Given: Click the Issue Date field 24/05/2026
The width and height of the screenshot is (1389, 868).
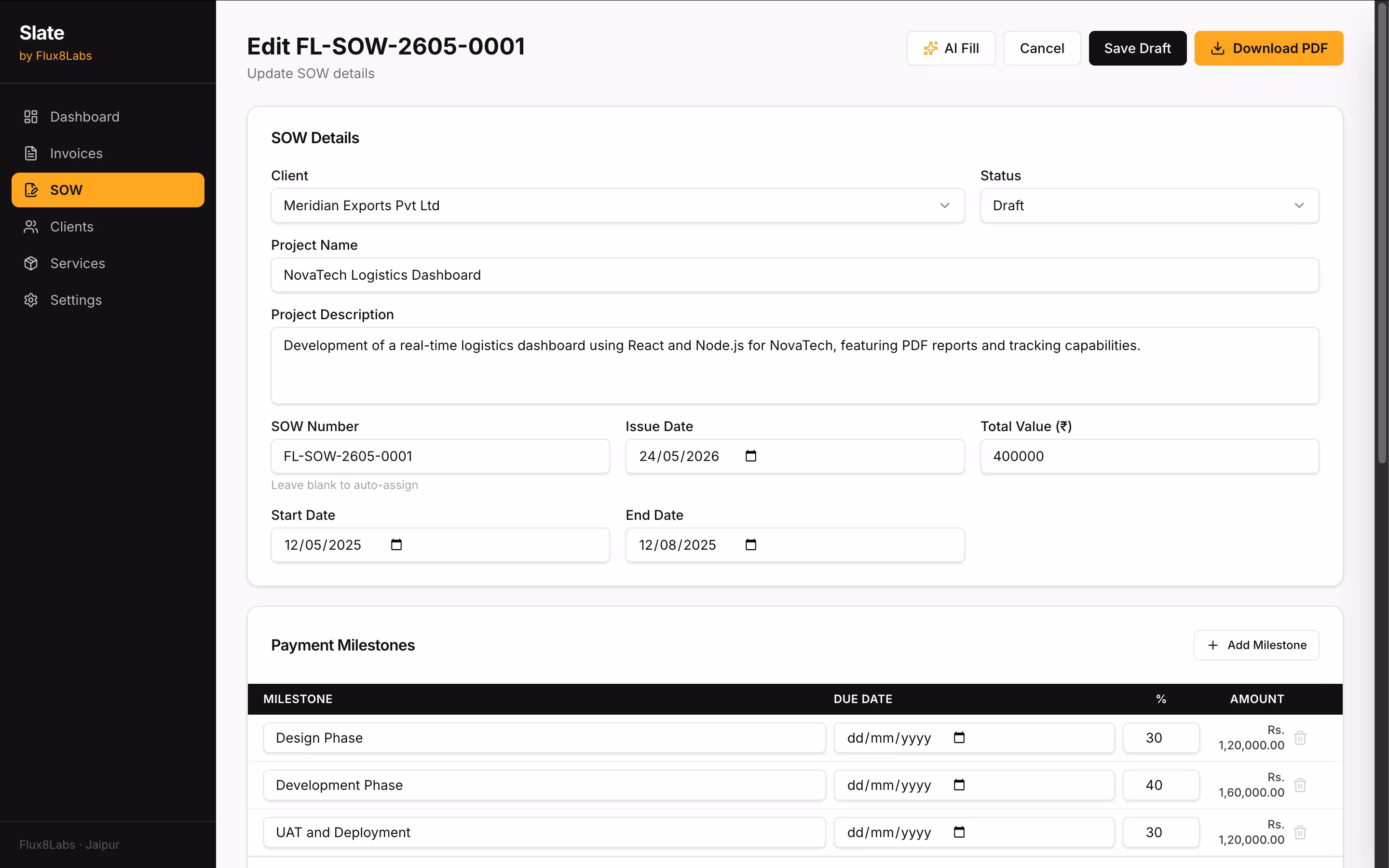Looking at the screenshot, I should (x=795, y=456).
